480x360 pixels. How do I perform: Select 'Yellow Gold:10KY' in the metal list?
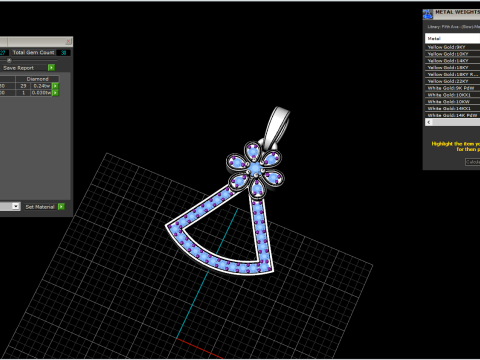pyautogui.click(x=452, y=54)
